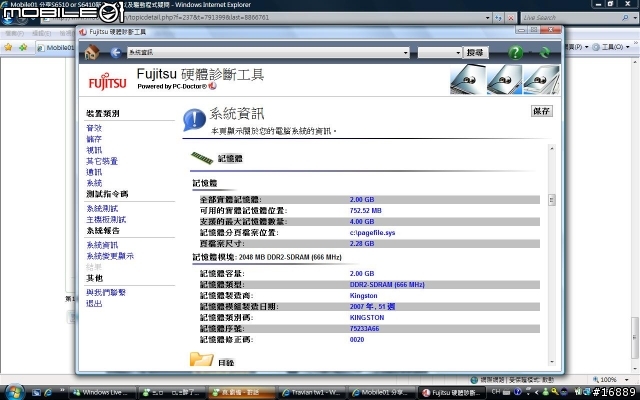This screenshot has width=640, height=400.
Task: Open 系統資訊 navigation dropdown
Action: click(405, 53)
